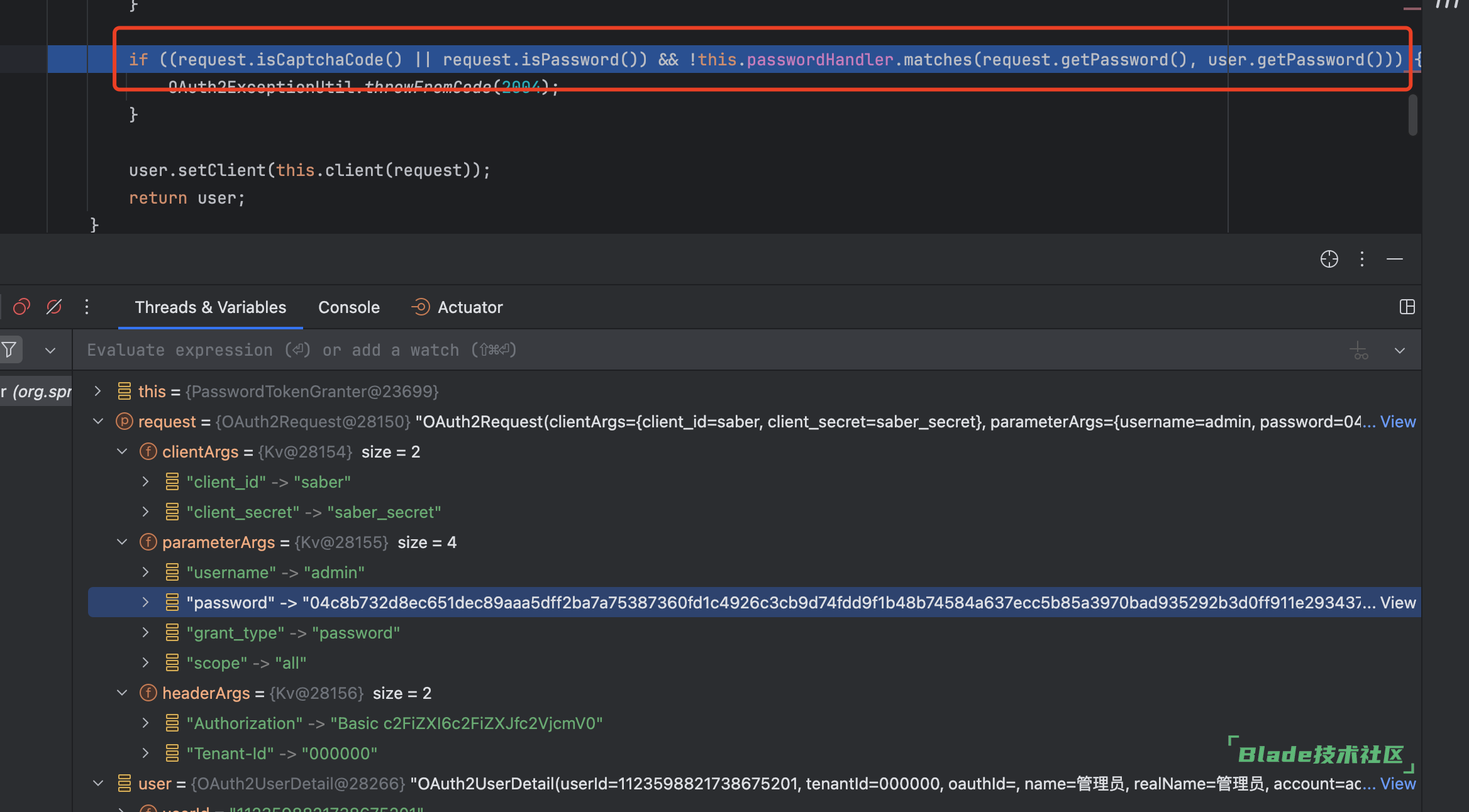Collapse the clientArgs node
This screenshot has height=812, width=1469.
tap(122, 451)
